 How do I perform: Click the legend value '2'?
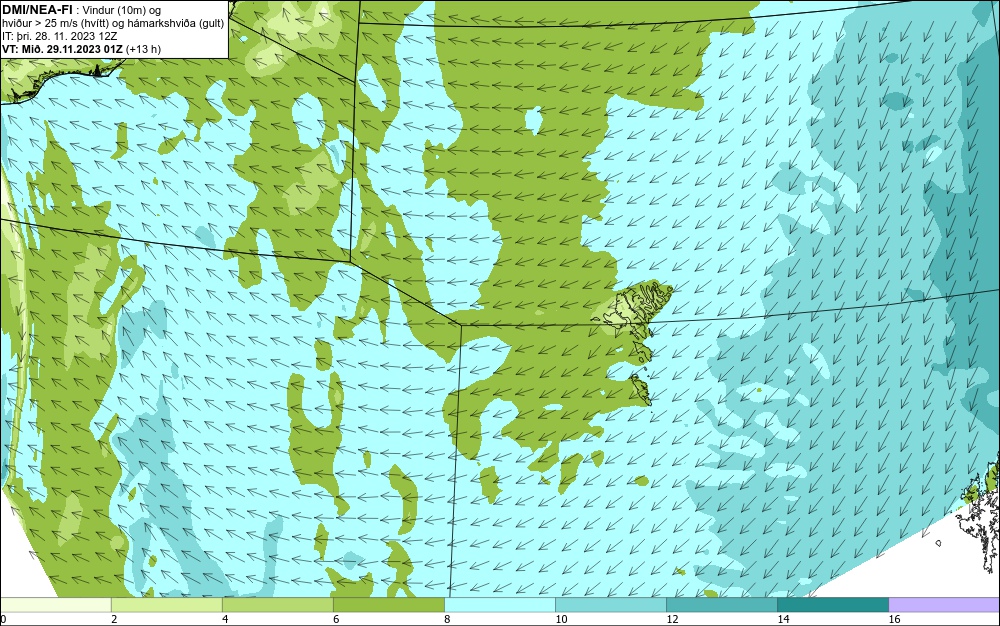[114, 619]
